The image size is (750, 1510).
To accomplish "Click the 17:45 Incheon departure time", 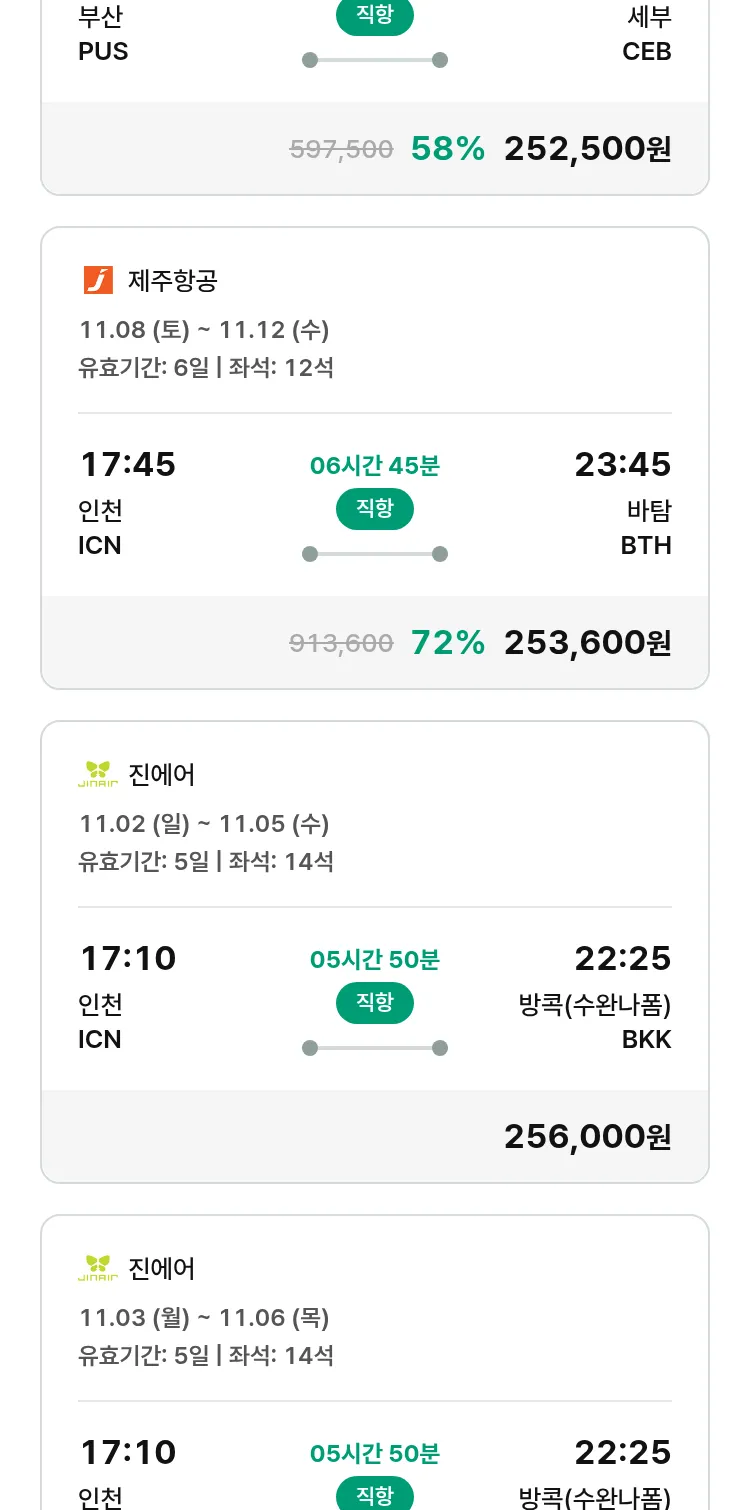I will click(x=127, y=465).
